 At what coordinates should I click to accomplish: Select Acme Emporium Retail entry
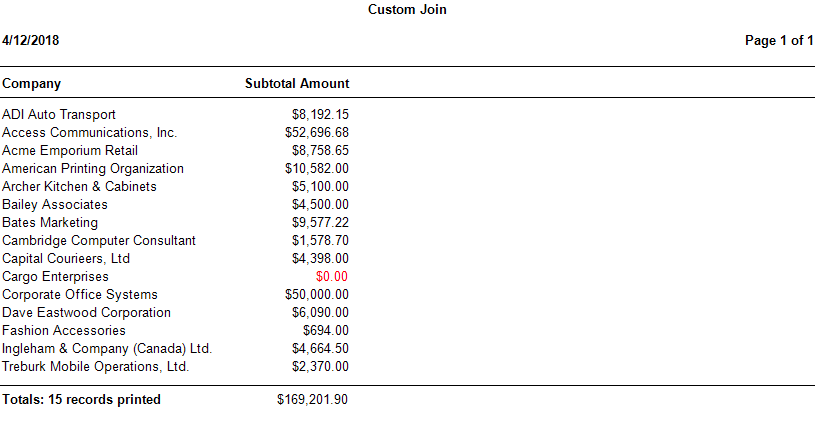point(70,151)
